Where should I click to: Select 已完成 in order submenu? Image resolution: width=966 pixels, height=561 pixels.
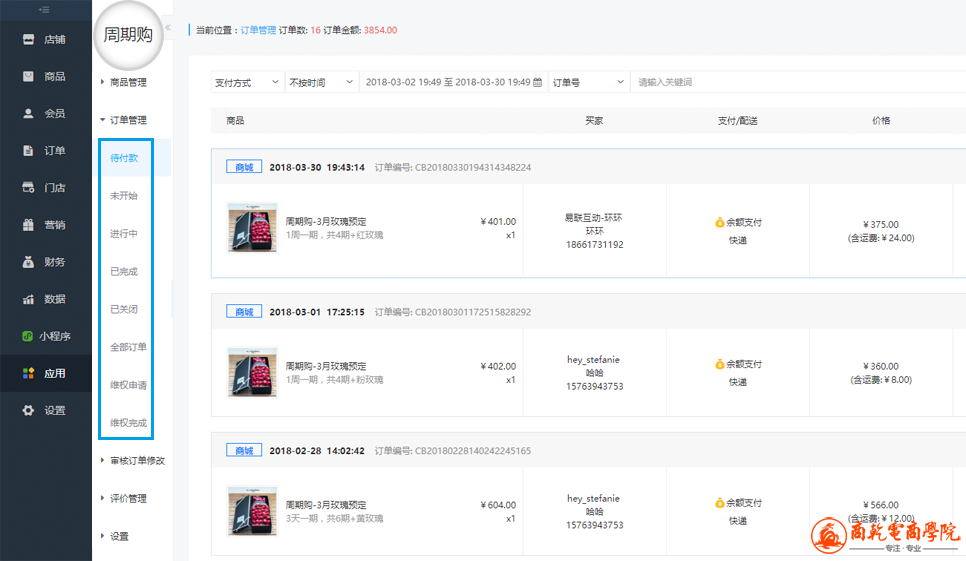[124, 271]
